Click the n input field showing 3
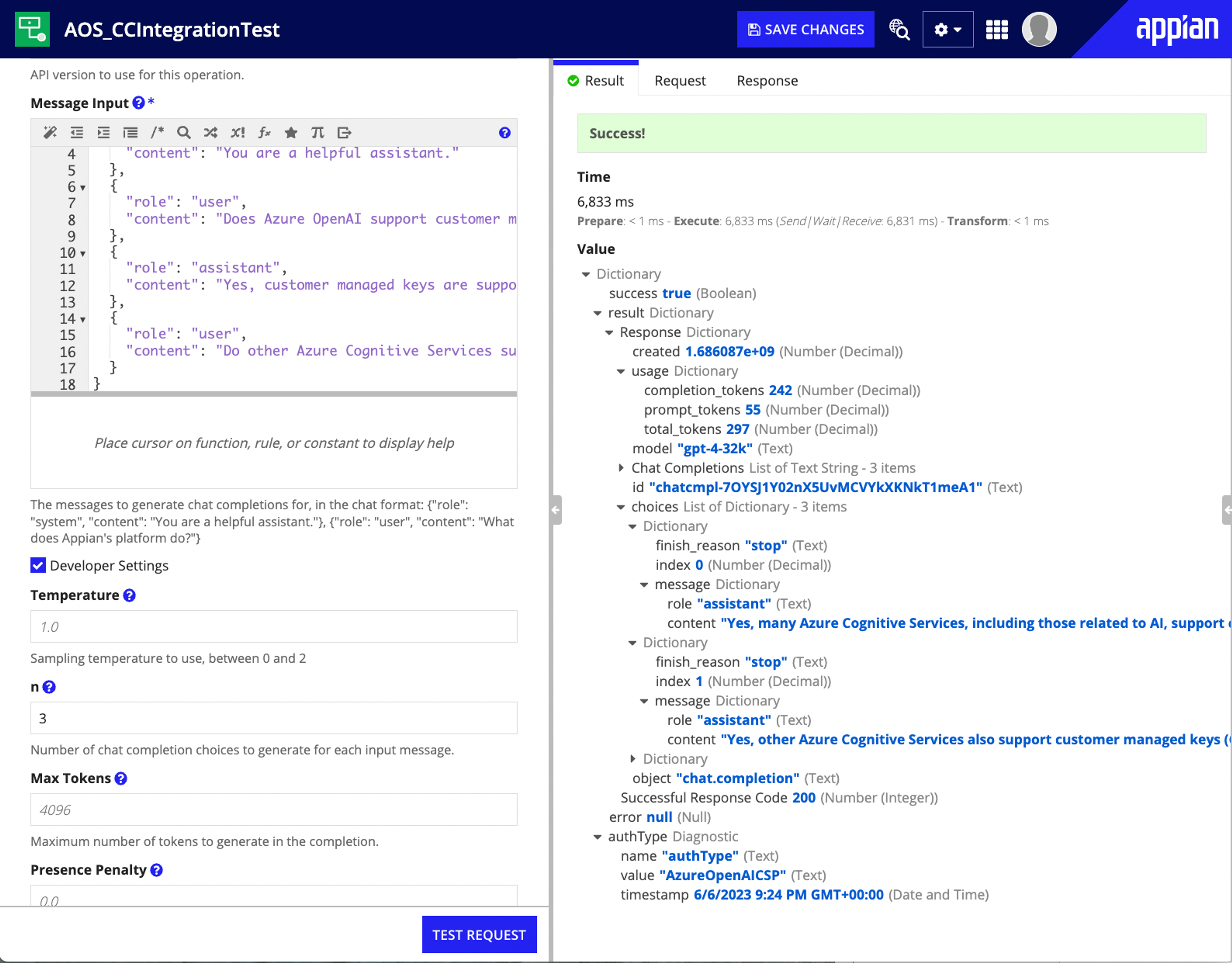 click(x=274, y=718)
